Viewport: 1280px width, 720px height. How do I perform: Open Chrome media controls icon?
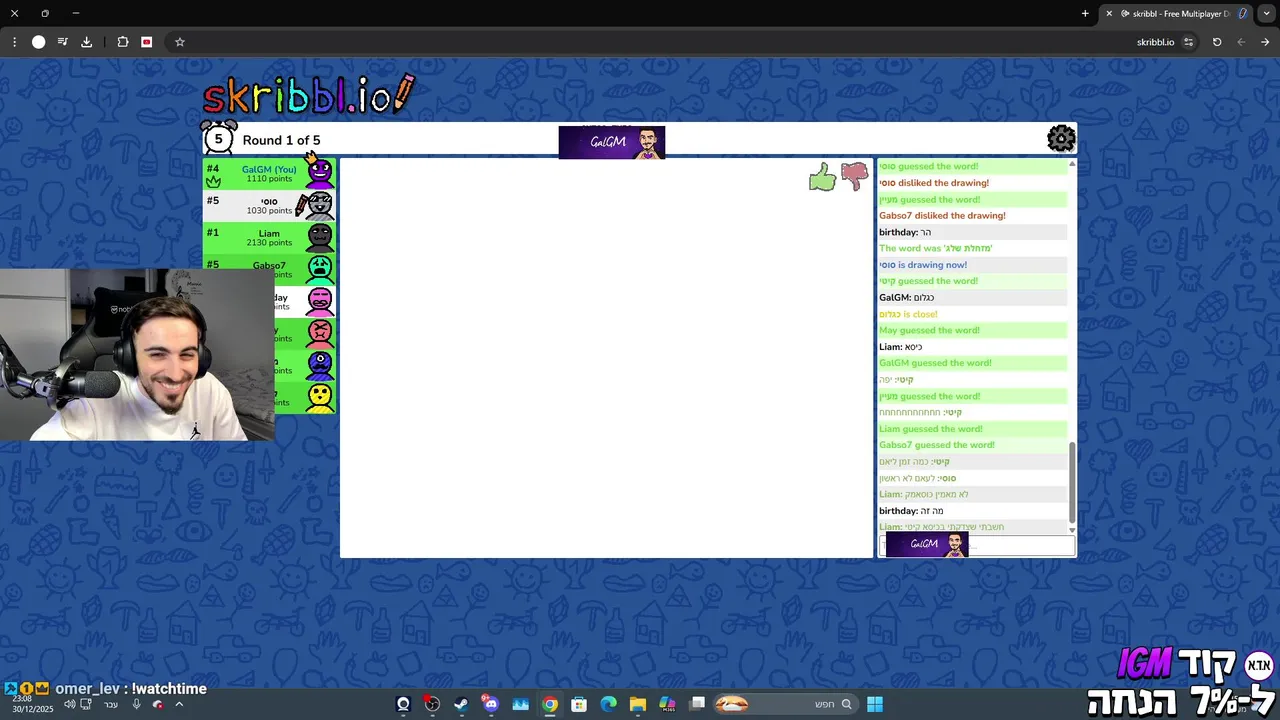[x=62, y=42]
